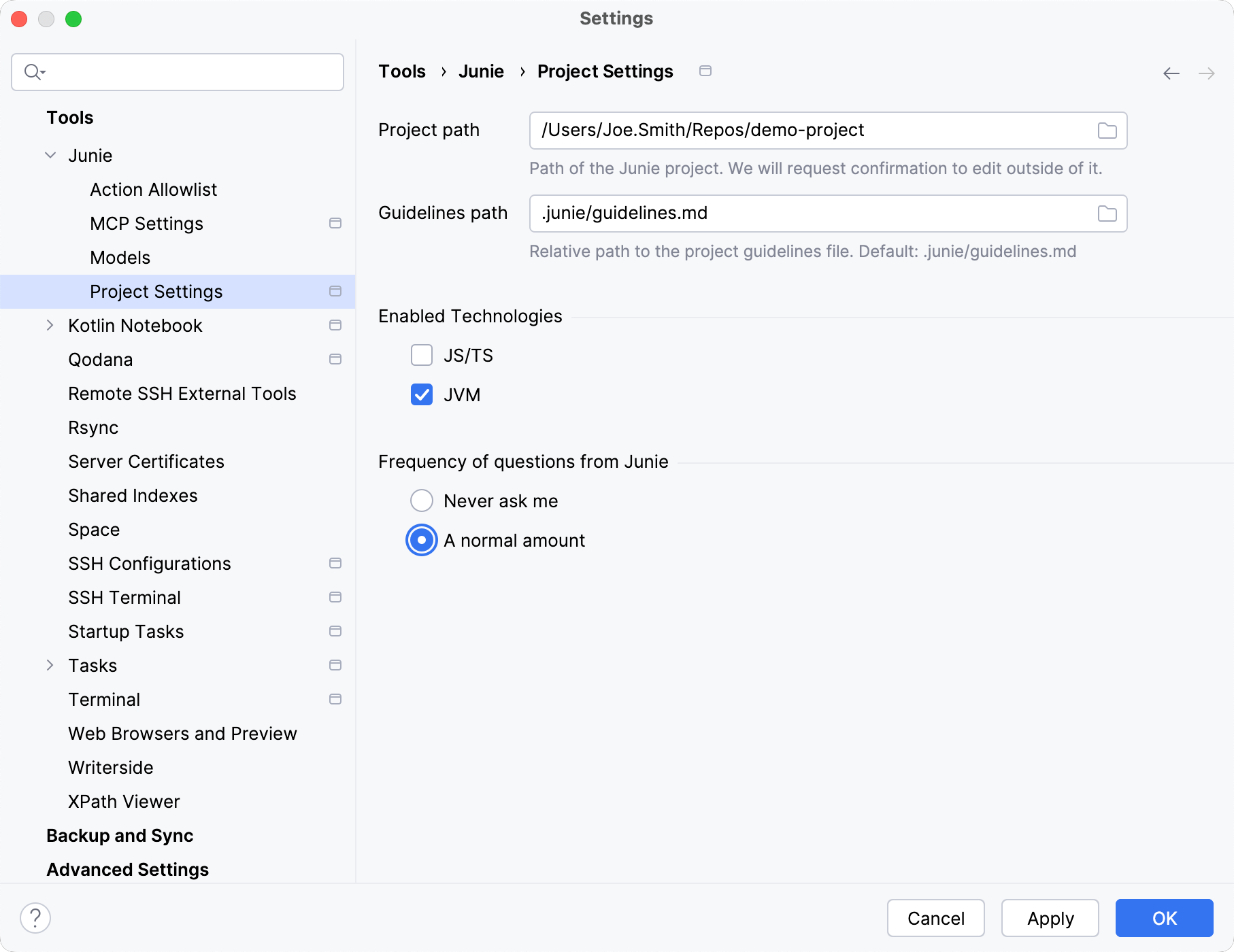This screenshot has width=1234, height=952.
Task: Click the folder icon next to Guidelines path
Action: coord(1106,213)
